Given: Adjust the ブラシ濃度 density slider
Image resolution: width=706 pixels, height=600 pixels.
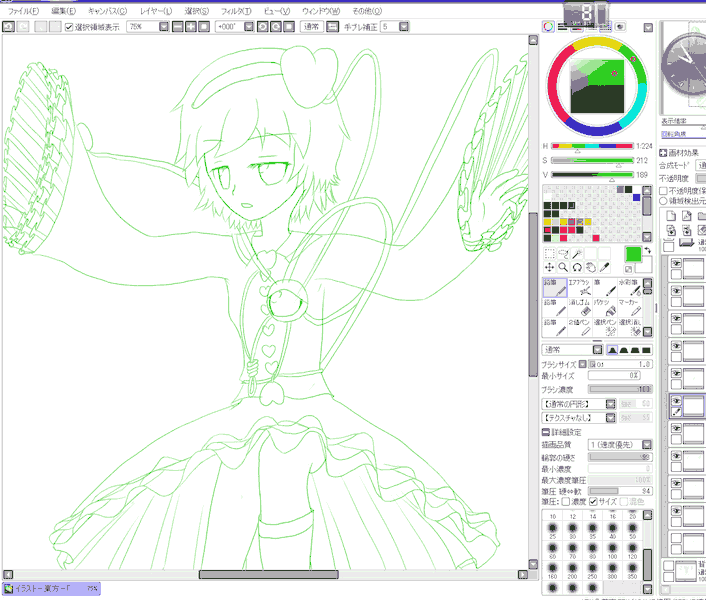Looking at the screenshot, I should pyautogui.click(x=620, y=389).
